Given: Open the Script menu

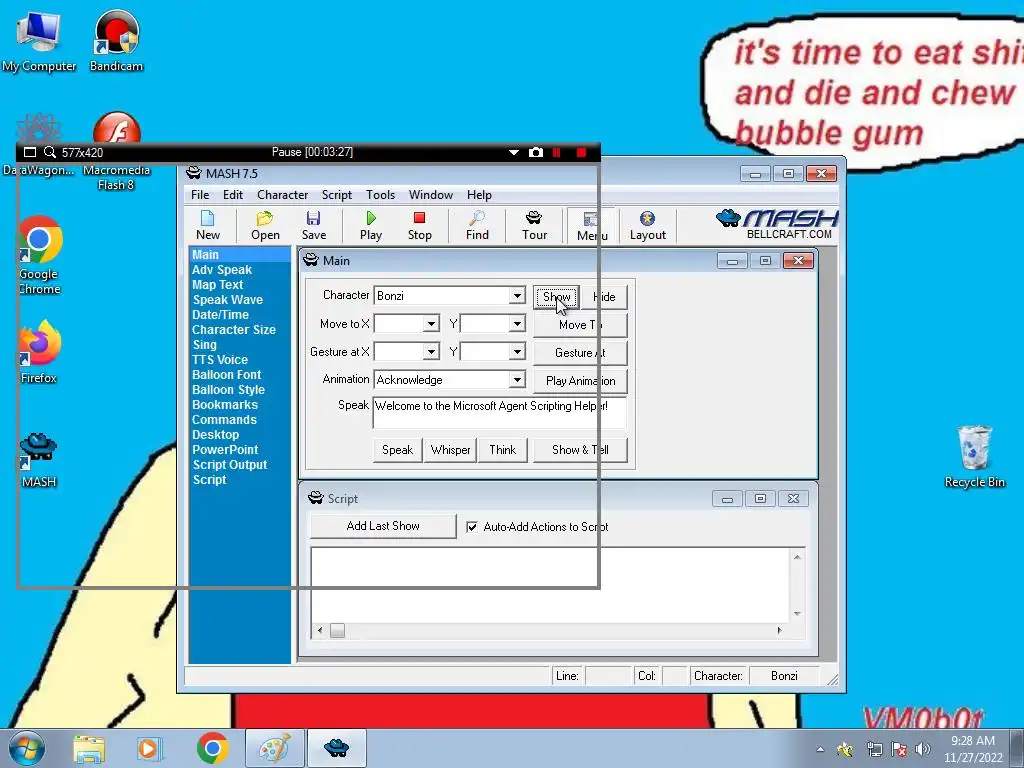Looking at the screenshot, I should (336, 195).
